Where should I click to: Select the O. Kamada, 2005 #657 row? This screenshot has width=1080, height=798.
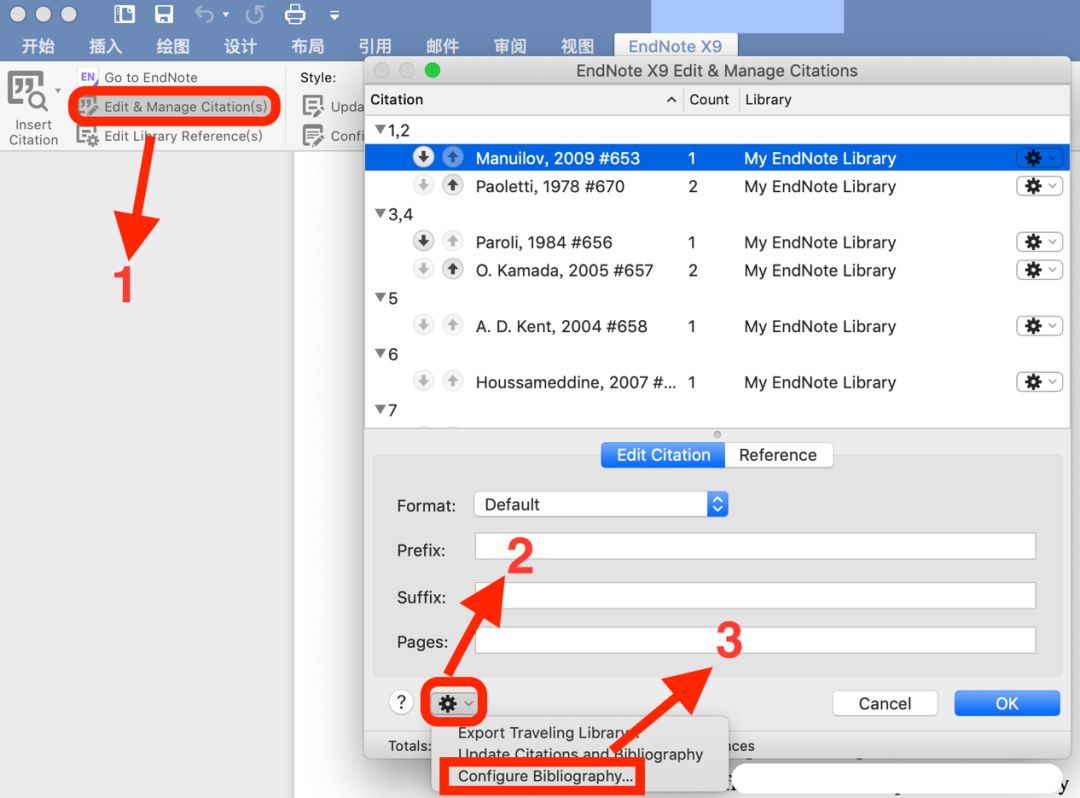pyautogui.click(x=717, y=270)
